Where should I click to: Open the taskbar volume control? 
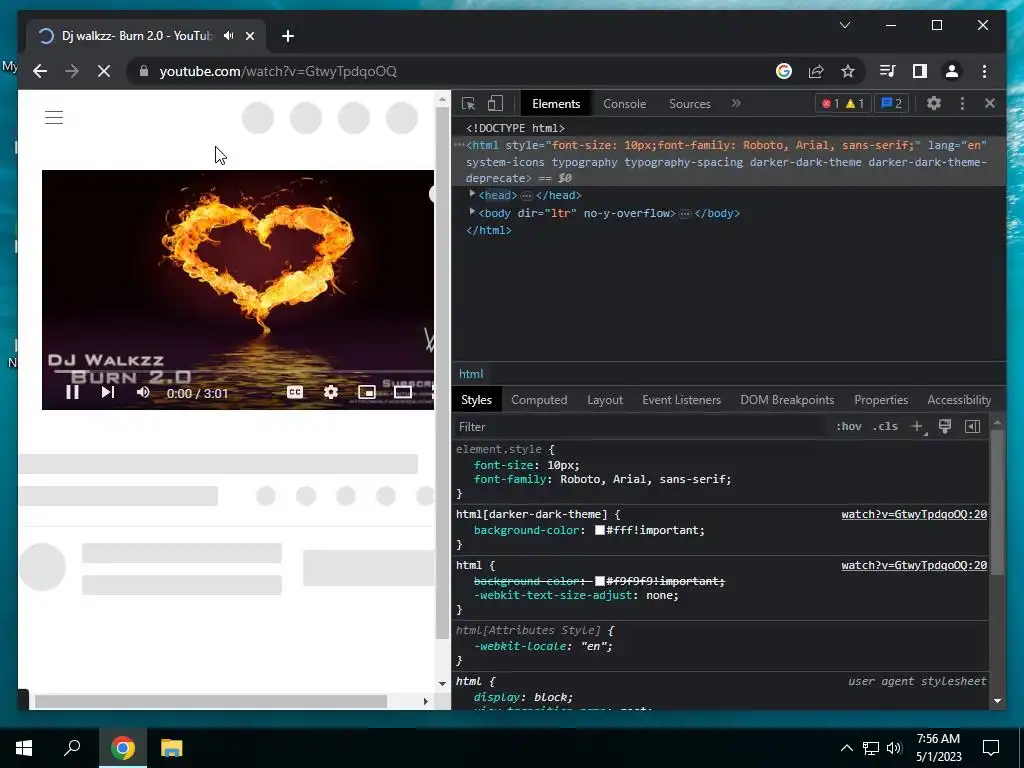click(894, 748)
